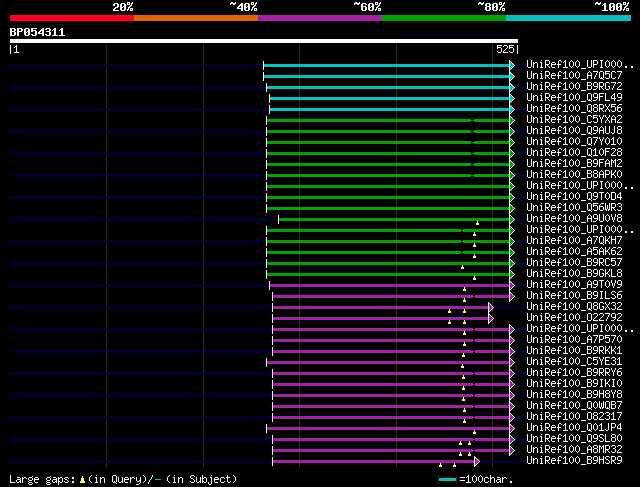
Task: Click the UniRef100_A9U0V8 label
Action: 574,219
